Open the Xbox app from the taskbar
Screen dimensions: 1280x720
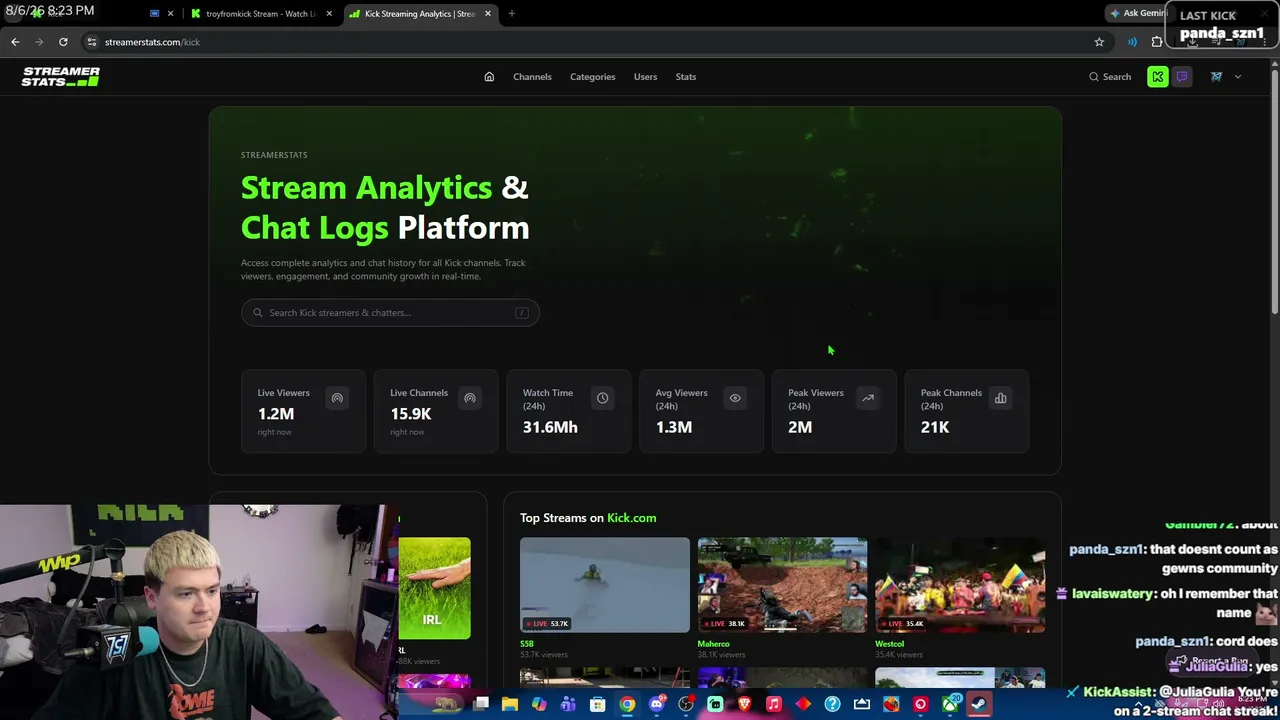tap(950, 705)
